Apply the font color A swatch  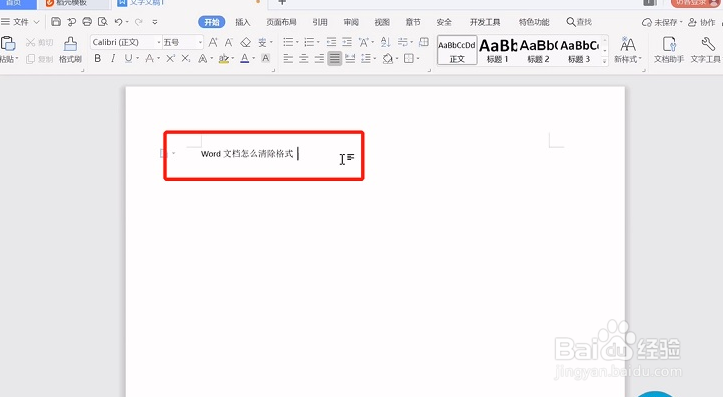(x=244, y=59)
